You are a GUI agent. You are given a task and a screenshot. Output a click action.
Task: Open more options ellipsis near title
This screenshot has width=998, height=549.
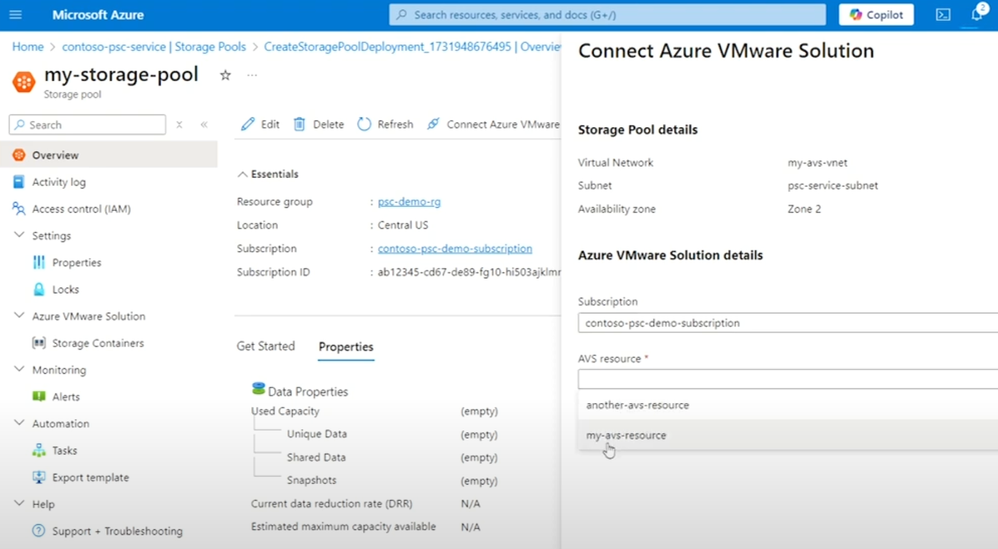[x=252, y=75]
